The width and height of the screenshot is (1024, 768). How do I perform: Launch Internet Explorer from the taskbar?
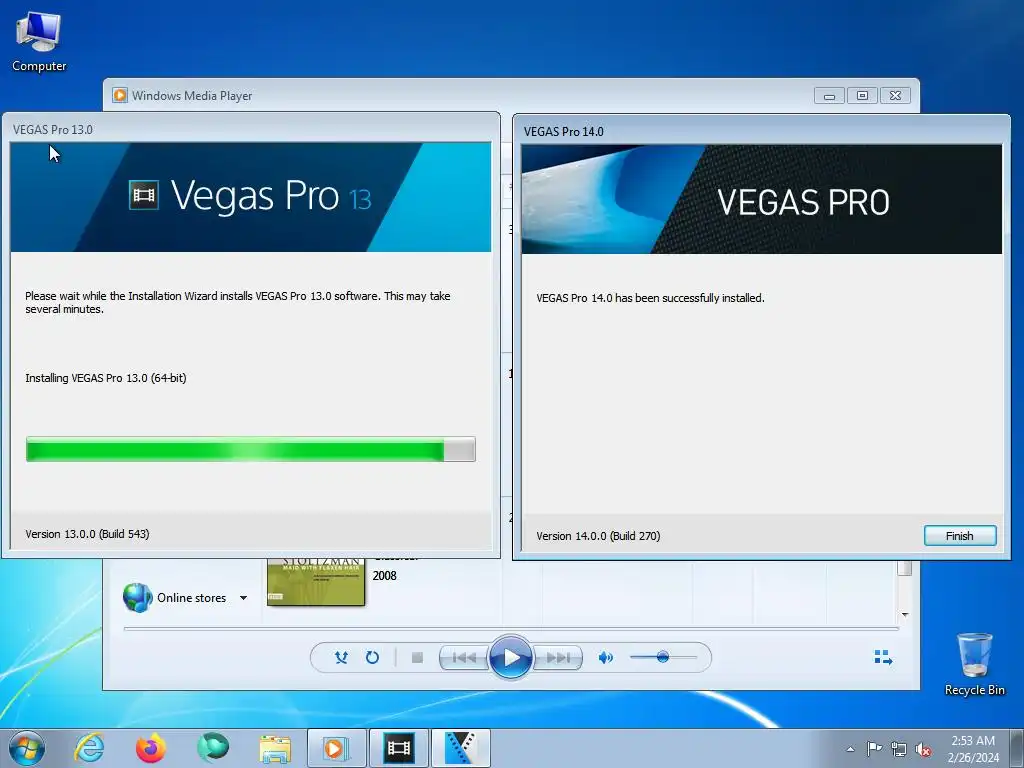pos(89,748)
